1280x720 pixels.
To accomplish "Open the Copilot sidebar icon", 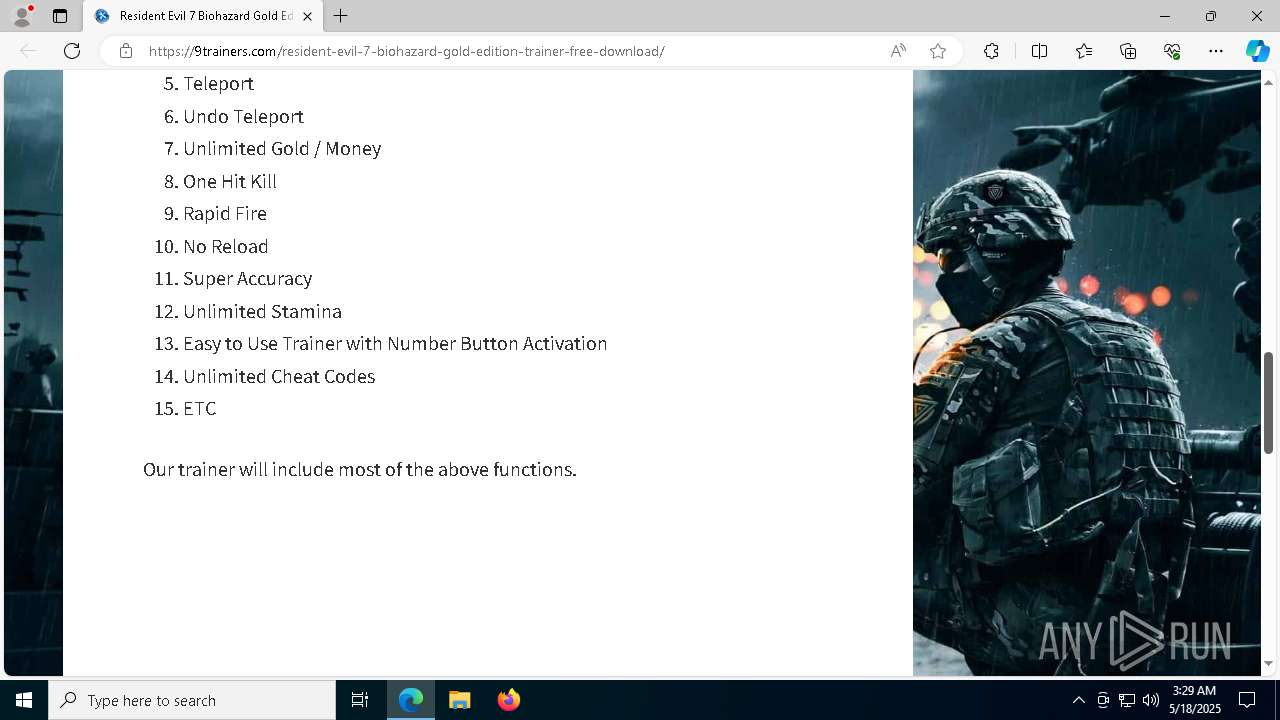I will pyautogui.click(x=1257, y=51).
